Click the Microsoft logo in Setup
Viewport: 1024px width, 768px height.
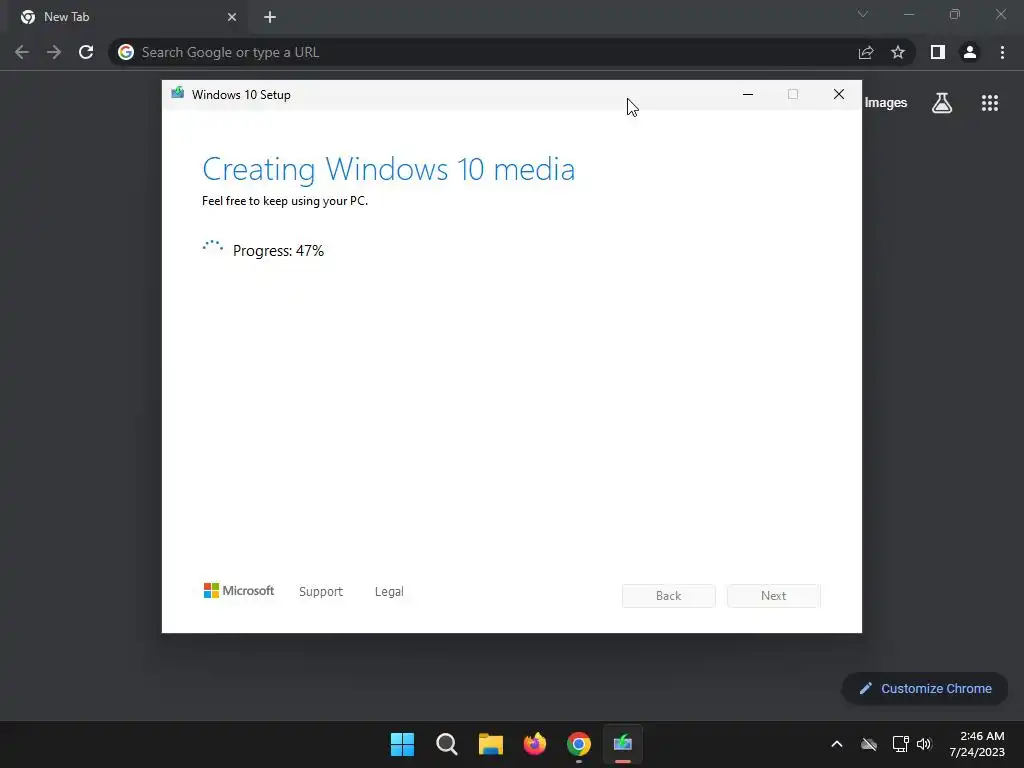[x=239, y=590]
